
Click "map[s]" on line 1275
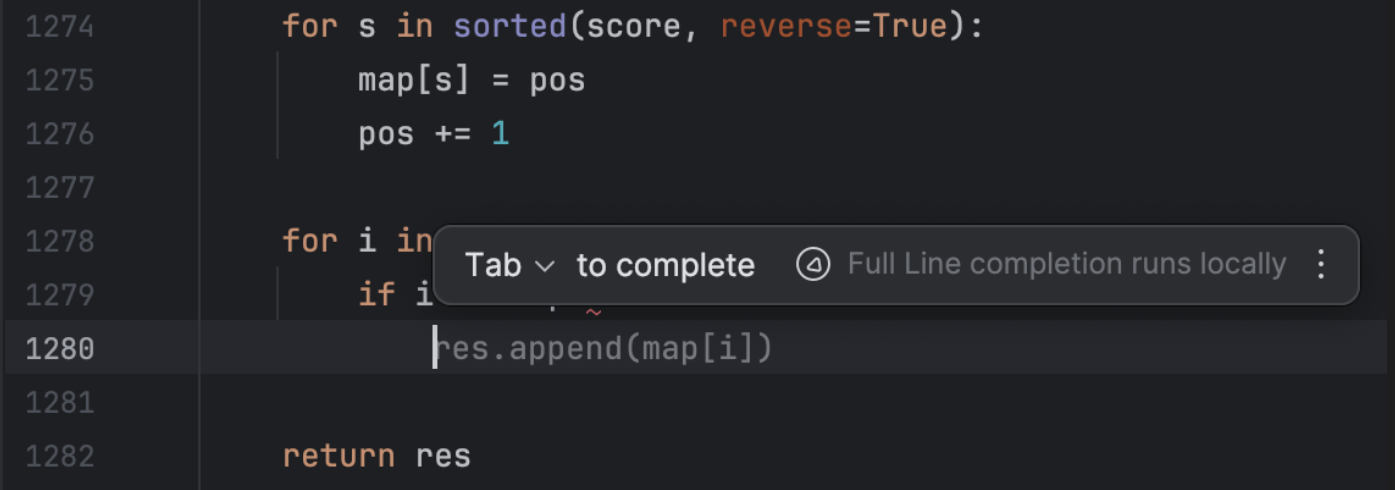[414, 80]
